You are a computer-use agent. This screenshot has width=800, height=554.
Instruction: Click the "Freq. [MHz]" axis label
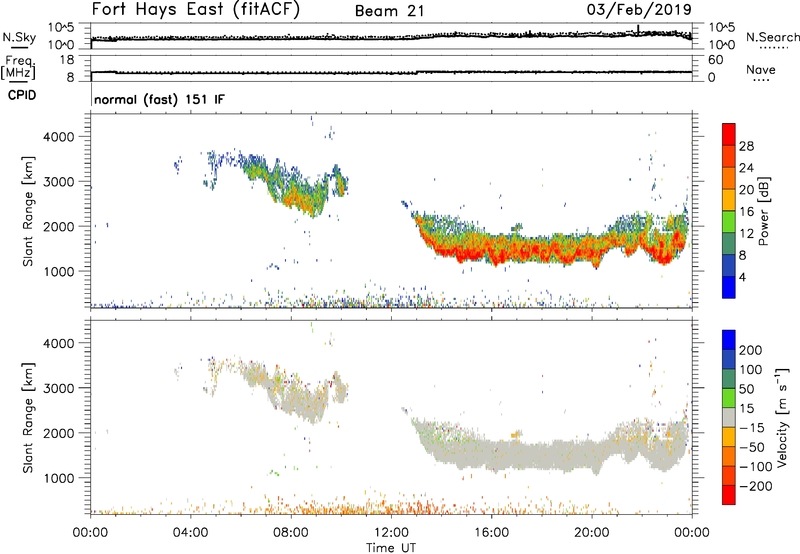point(19,67)
